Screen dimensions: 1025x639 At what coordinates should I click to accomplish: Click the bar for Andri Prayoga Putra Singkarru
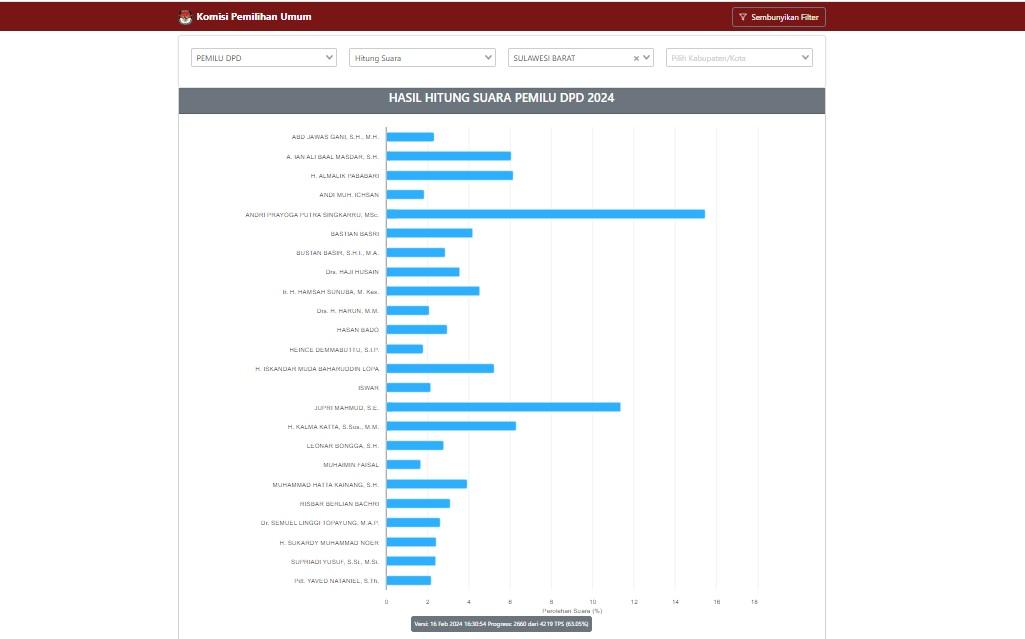(545, 214)
